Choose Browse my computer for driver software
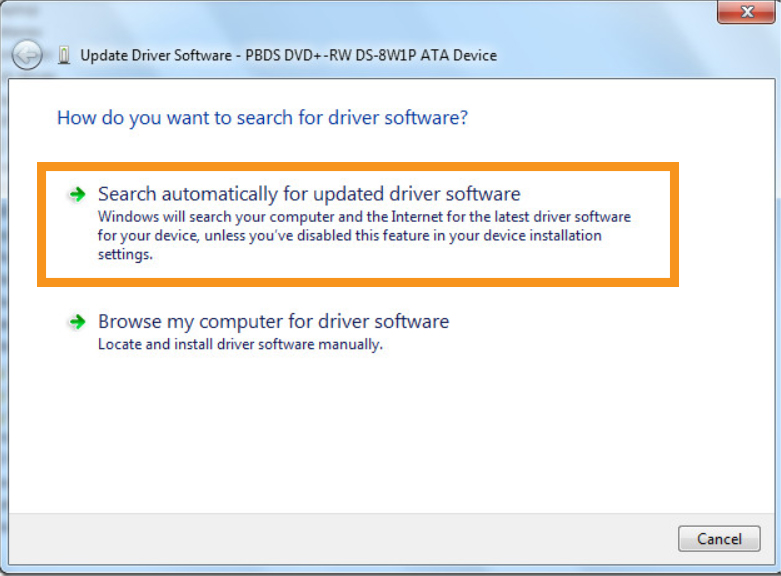Image resolution: width=781 pixels, height=576 pixels. [273, 322]
